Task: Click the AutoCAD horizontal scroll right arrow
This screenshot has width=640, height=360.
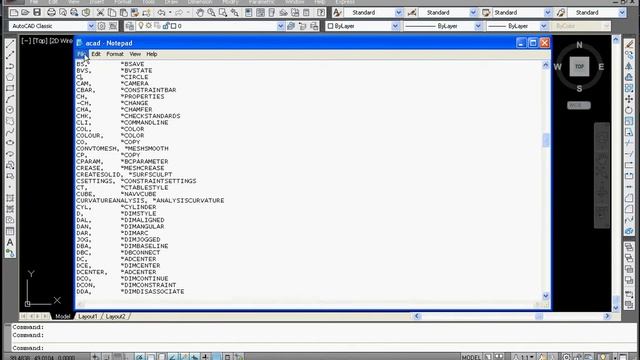Action: pos(607,316)
